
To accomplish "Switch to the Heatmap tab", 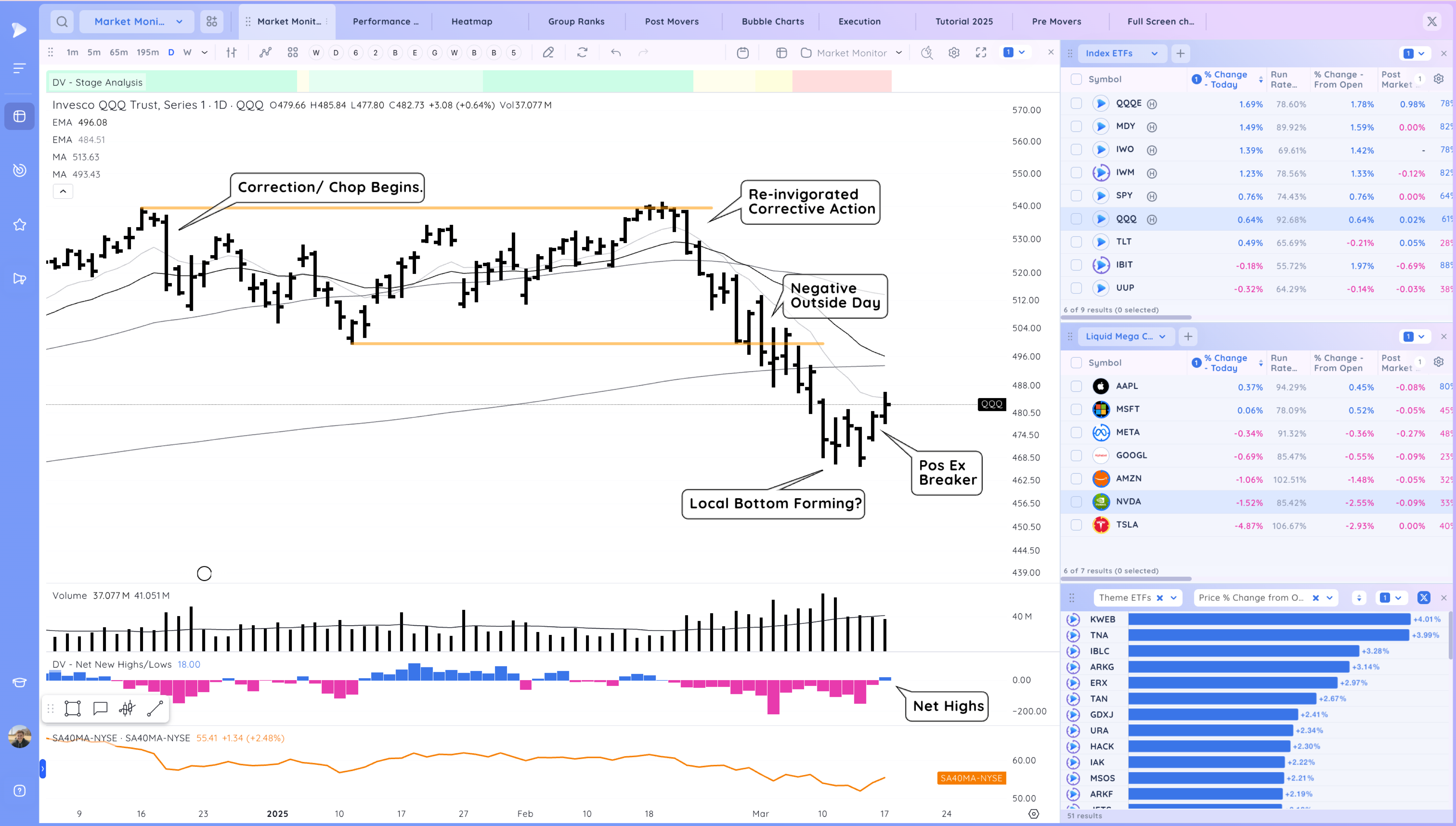I will [x=471, y=21].
